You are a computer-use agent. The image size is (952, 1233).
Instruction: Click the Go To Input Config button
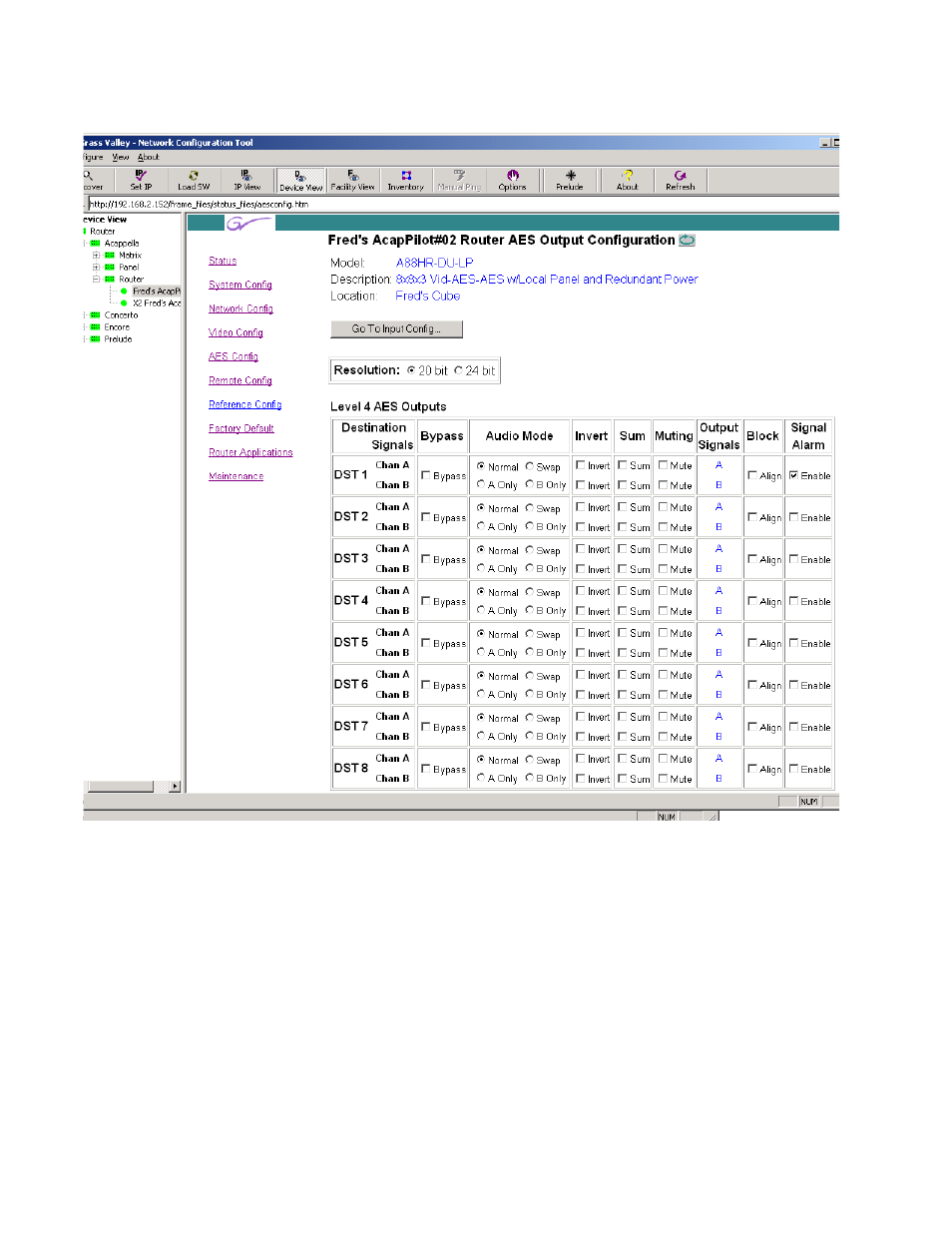tap(396, 328)
